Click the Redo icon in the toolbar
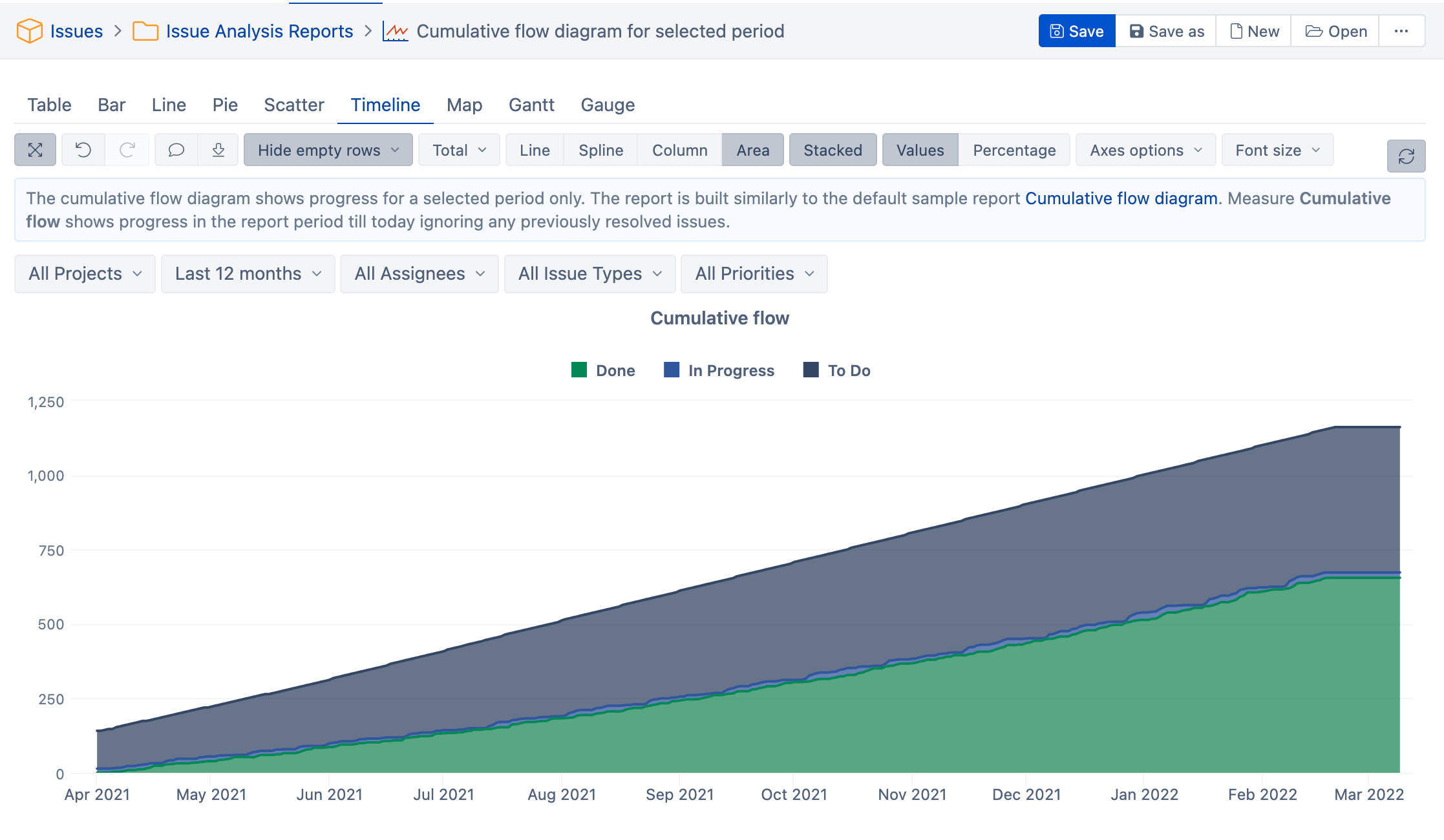 pos(127,149)
